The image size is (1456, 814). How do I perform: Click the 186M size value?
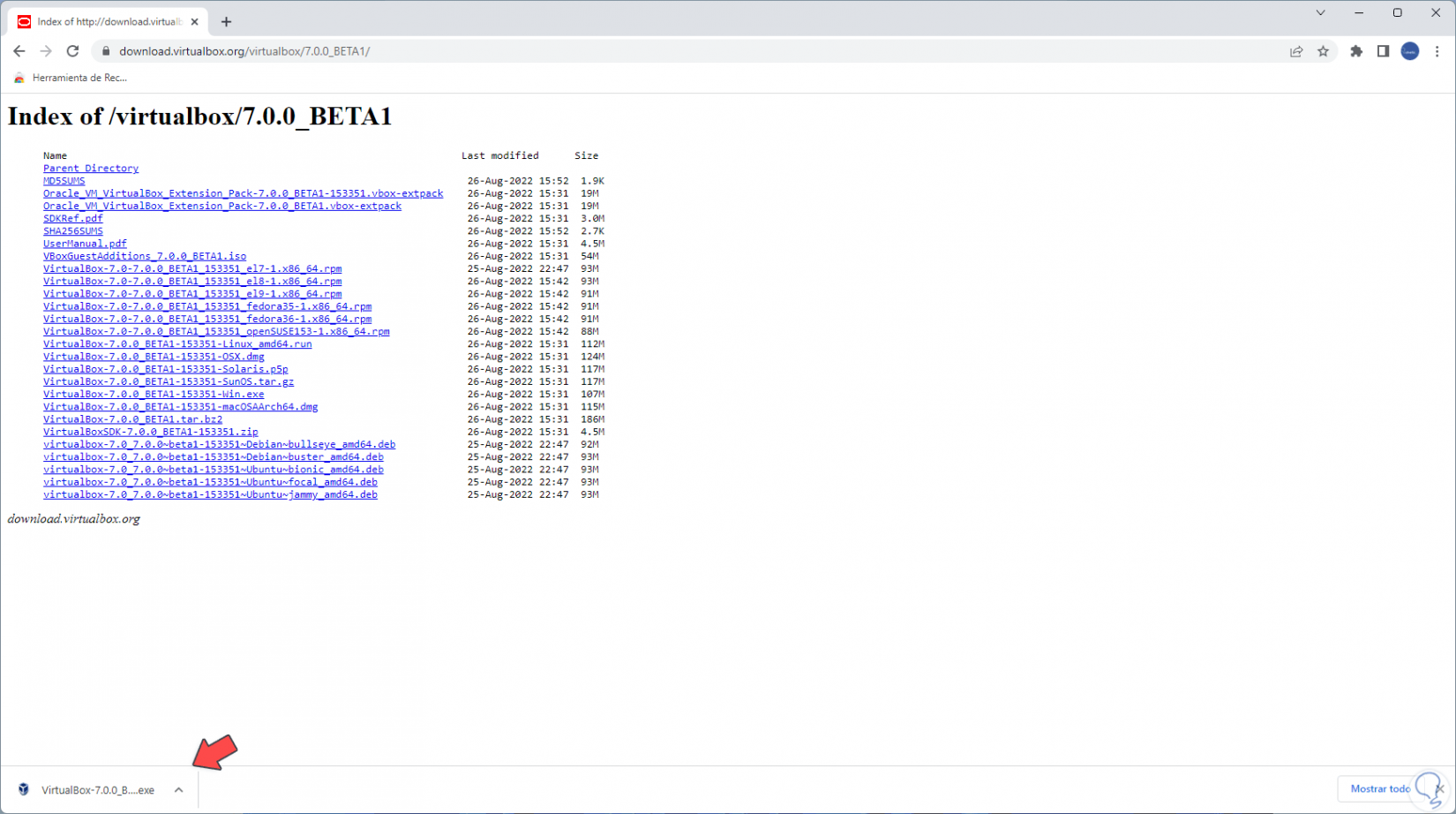592,420
